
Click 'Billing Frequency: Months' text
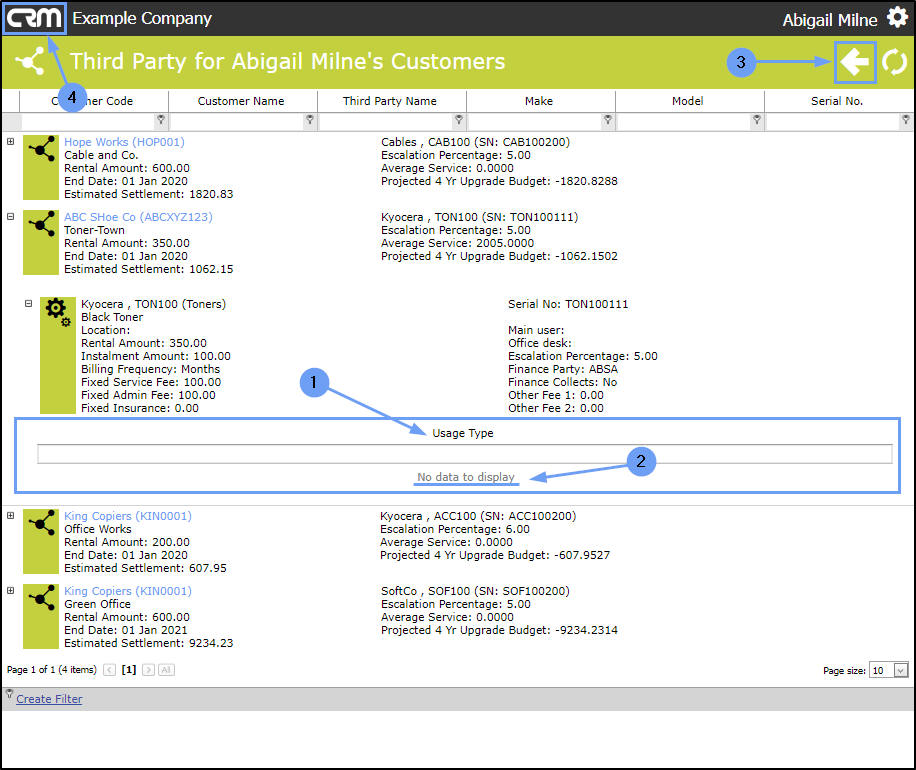(150, 369)
